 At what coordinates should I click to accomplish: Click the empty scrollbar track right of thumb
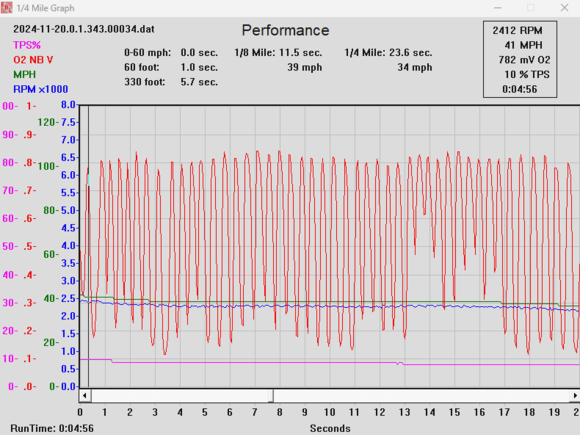[x=422, y=395]
